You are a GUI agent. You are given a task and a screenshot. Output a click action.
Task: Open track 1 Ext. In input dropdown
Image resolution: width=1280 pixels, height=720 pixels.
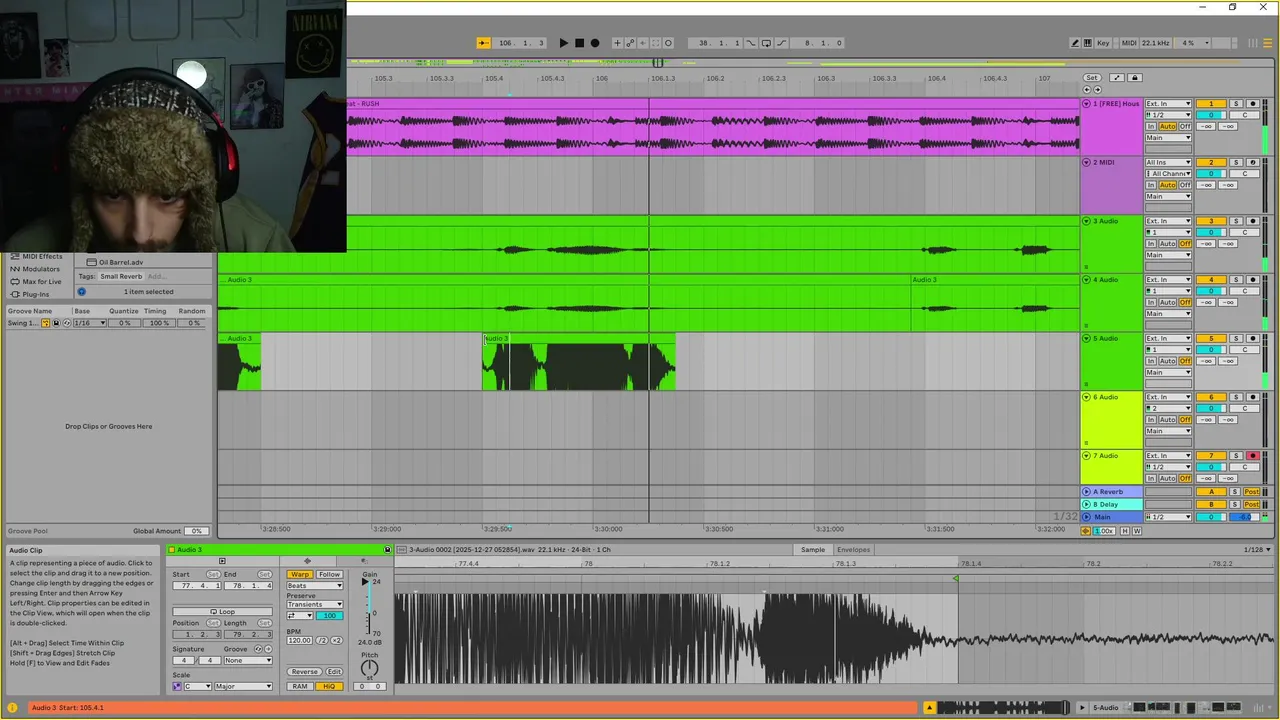tap(1168, 104)
